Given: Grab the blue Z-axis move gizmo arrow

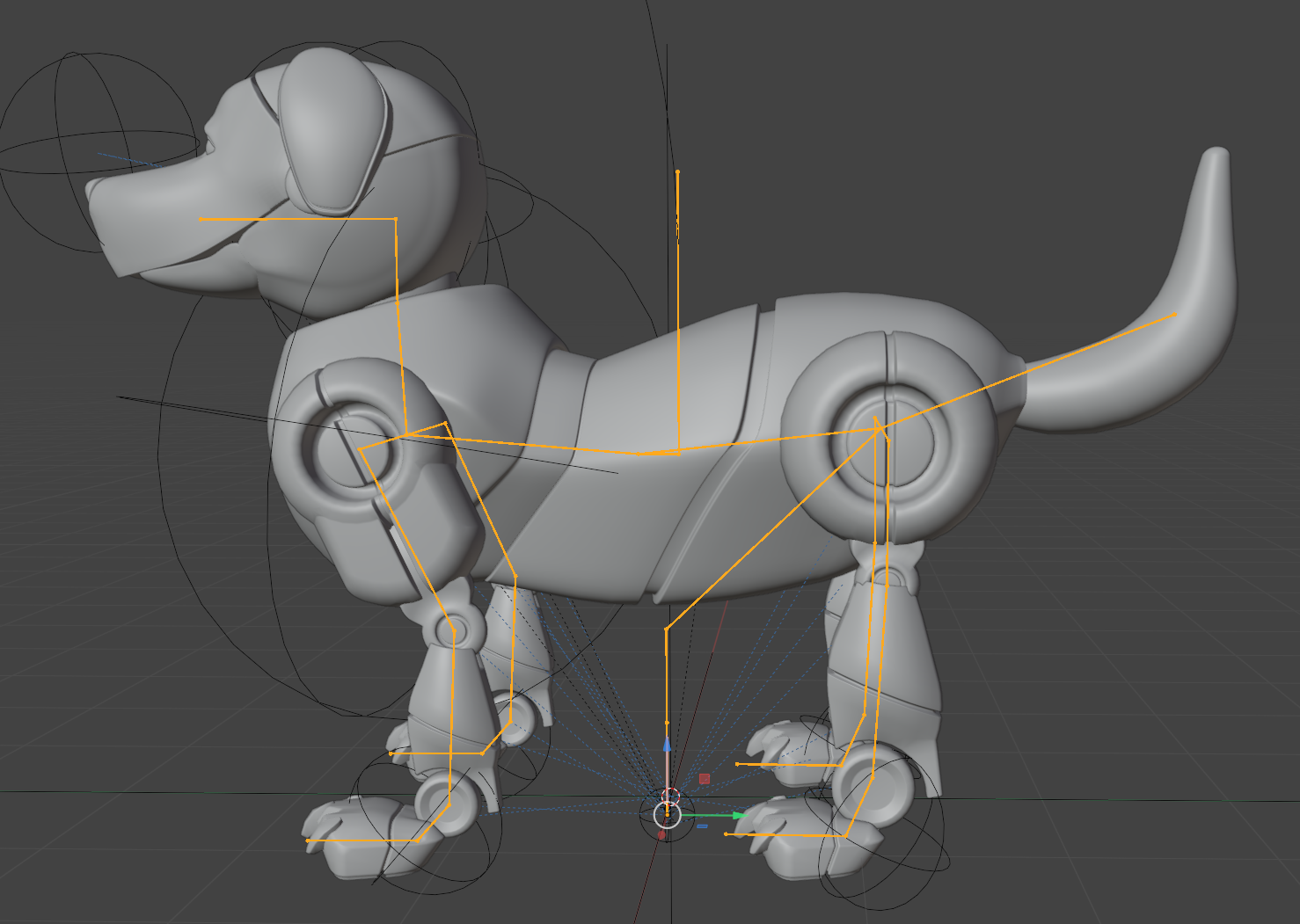Looking at the screenshot, I should tap(667, 745).
